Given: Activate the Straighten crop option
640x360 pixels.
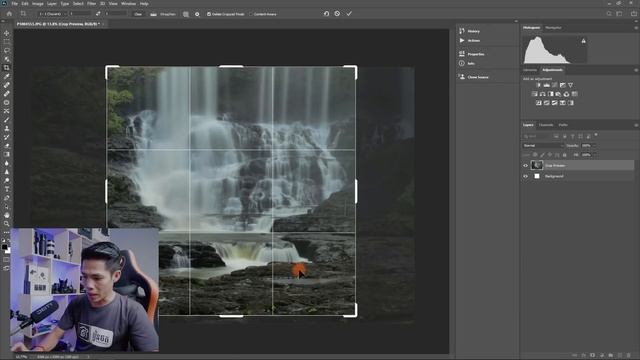Looking at the screenshot, I should click(x=163, y=14).
